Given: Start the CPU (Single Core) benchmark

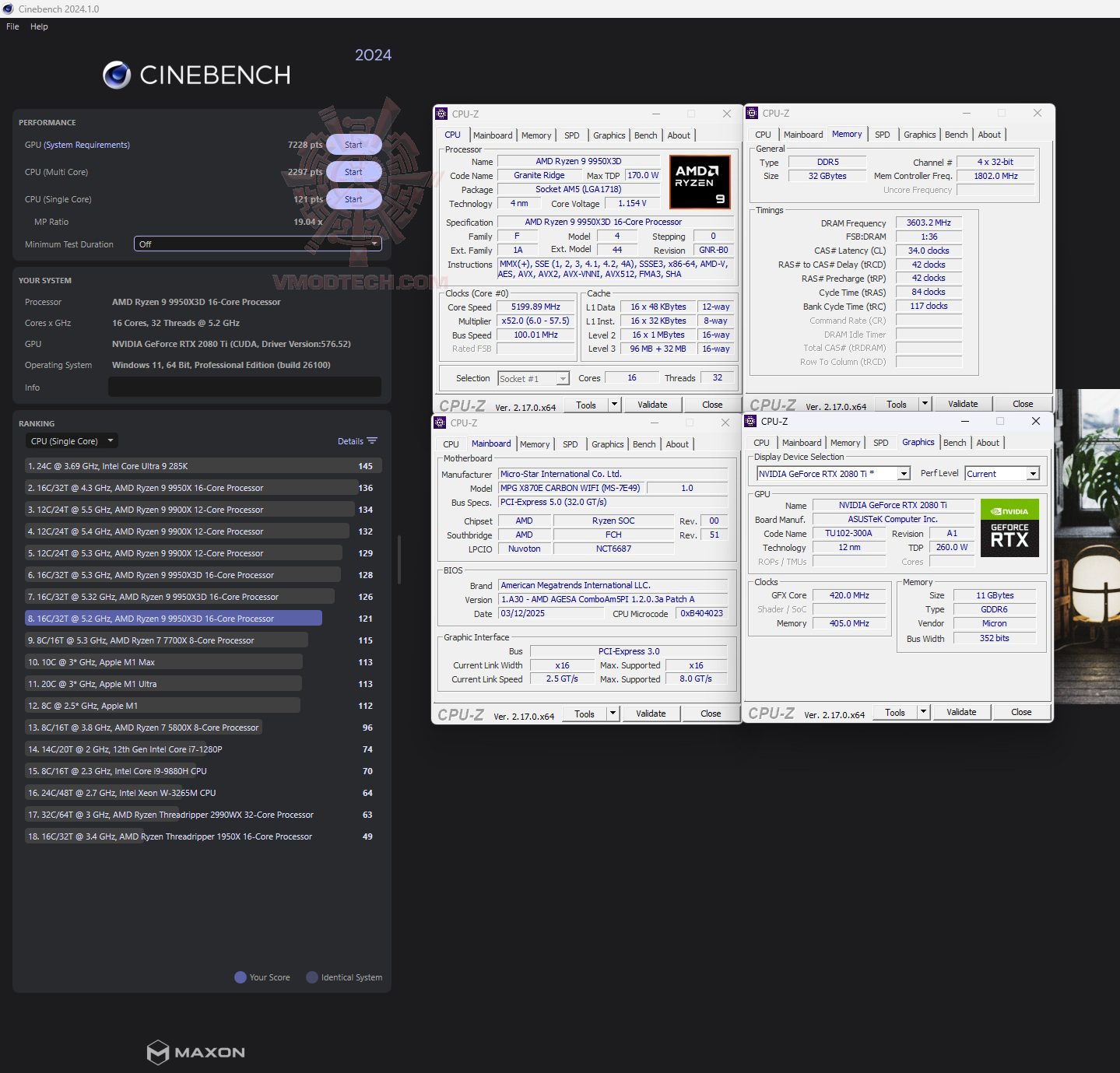Looking at the screenshot, I should coord(353,199).
